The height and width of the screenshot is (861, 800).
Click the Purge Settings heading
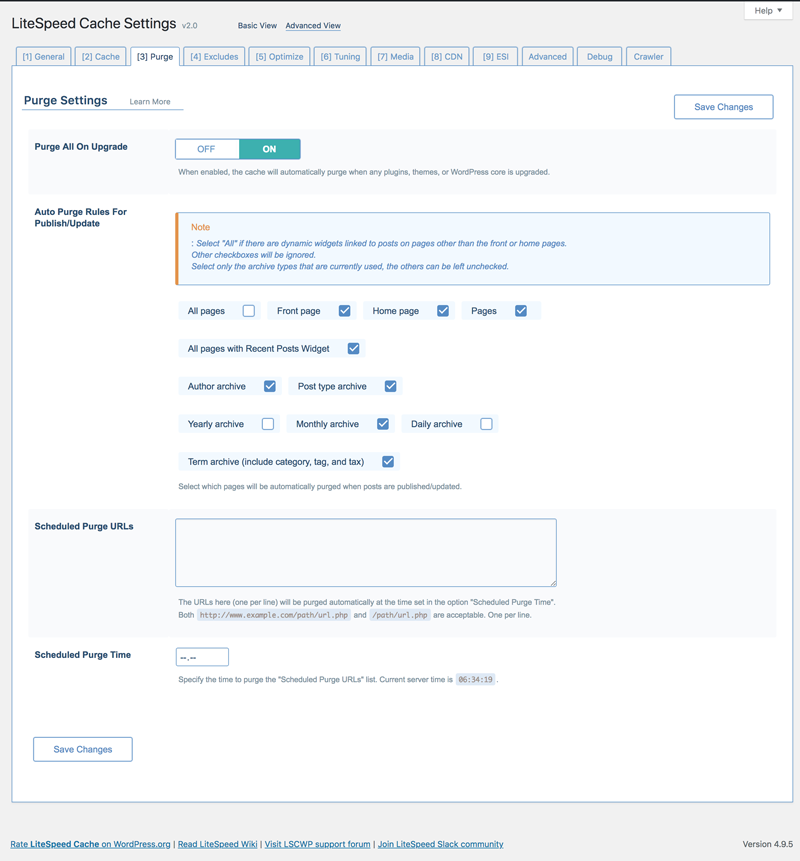click(66, 100)
